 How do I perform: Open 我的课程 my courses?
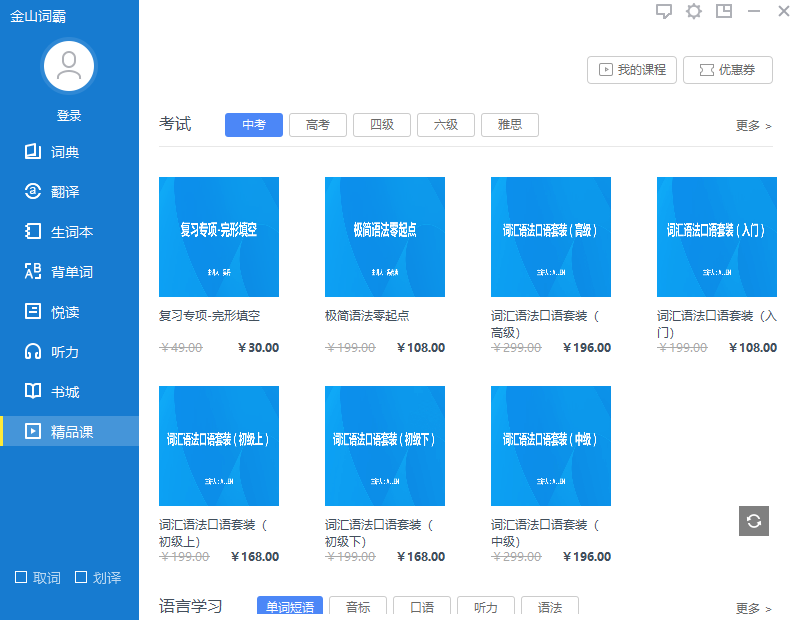pos(632,70)
